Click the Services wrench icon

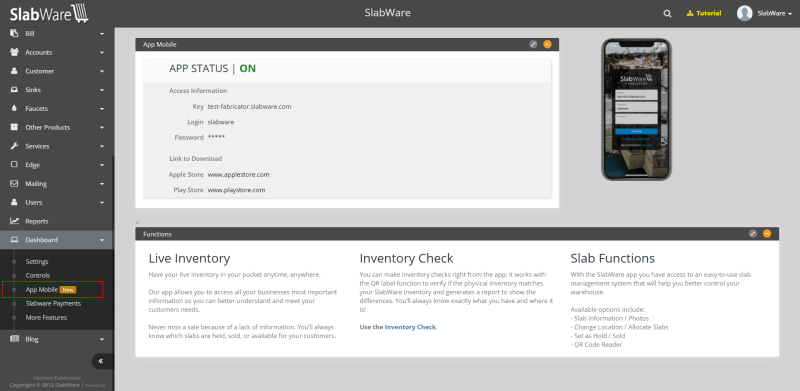pyautogui.click(x=15, y=146)
